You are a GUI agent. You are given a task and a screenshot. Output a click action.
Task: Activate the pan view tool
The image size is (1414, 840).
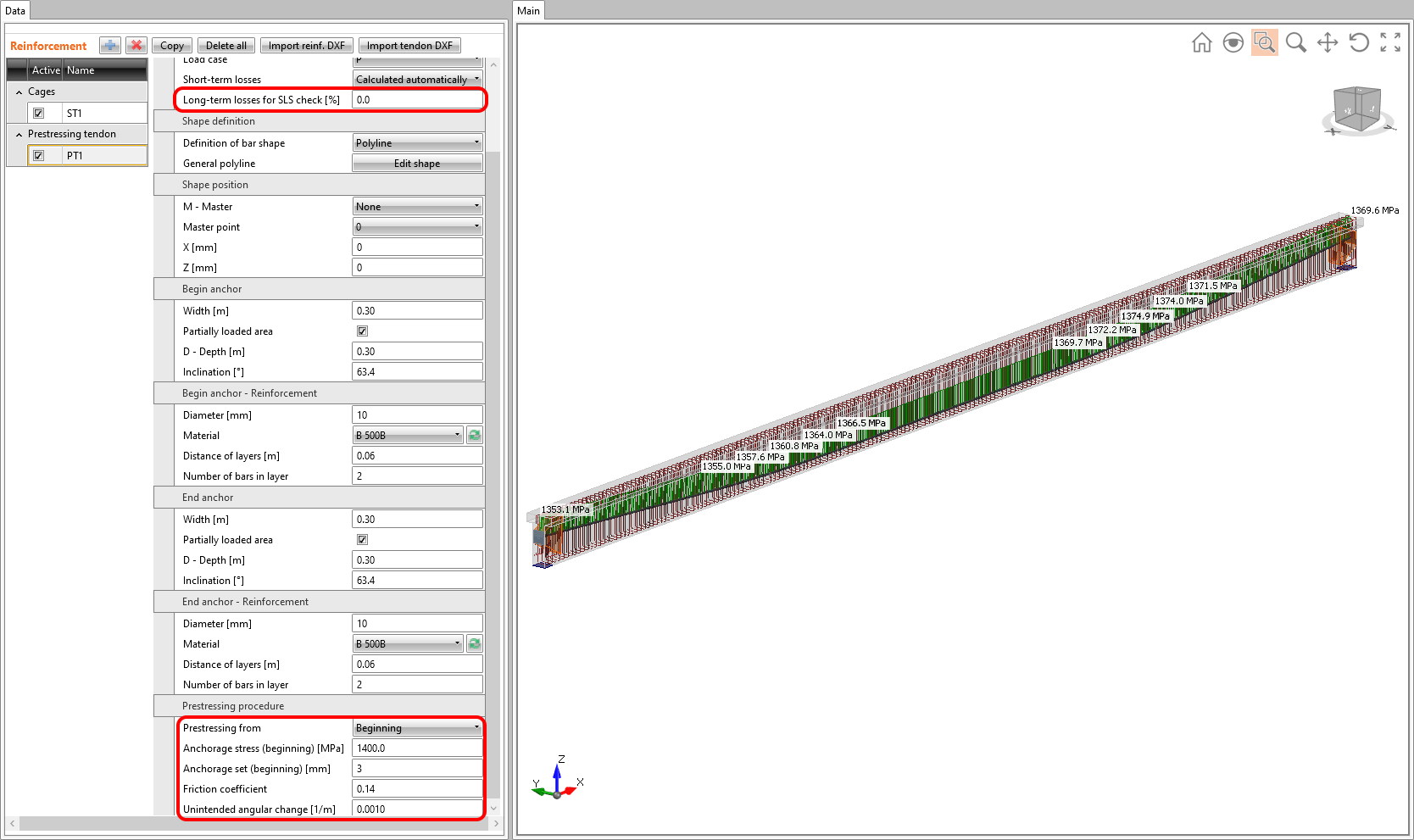[x=1327, y=42]
